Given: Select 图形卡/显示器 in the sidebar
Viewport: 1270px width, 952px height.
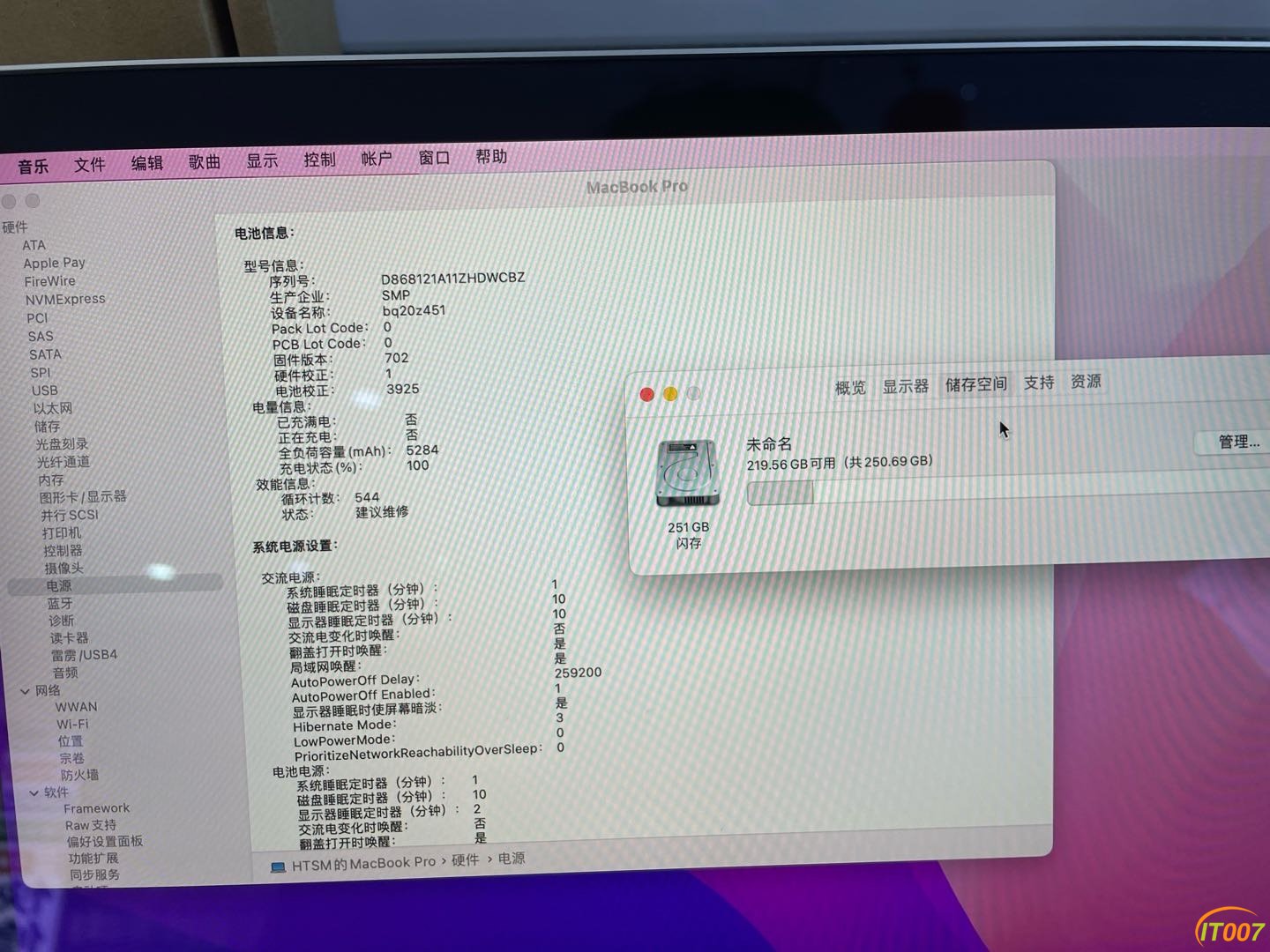Looking at the screenshot, I should coord(83,497).
